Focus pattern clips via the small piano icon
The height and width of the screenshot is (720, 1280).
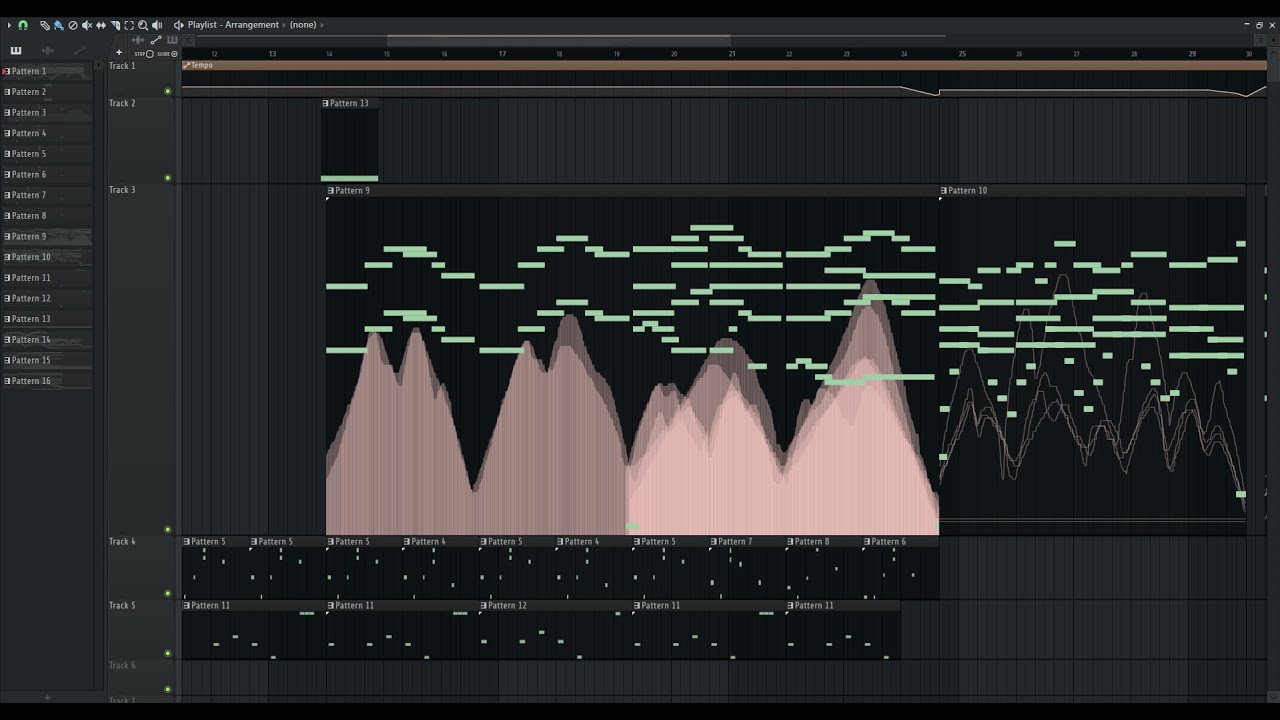point(172,40)
